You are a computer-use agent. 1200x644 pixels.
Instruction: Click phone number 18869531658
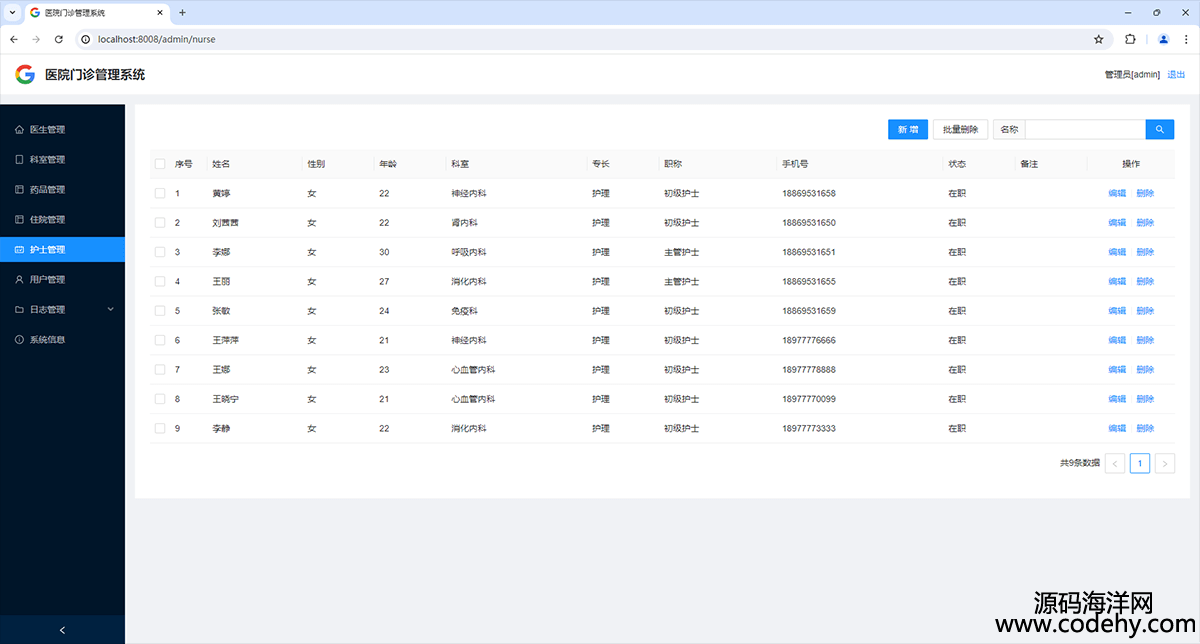click(x=809, y=193)
